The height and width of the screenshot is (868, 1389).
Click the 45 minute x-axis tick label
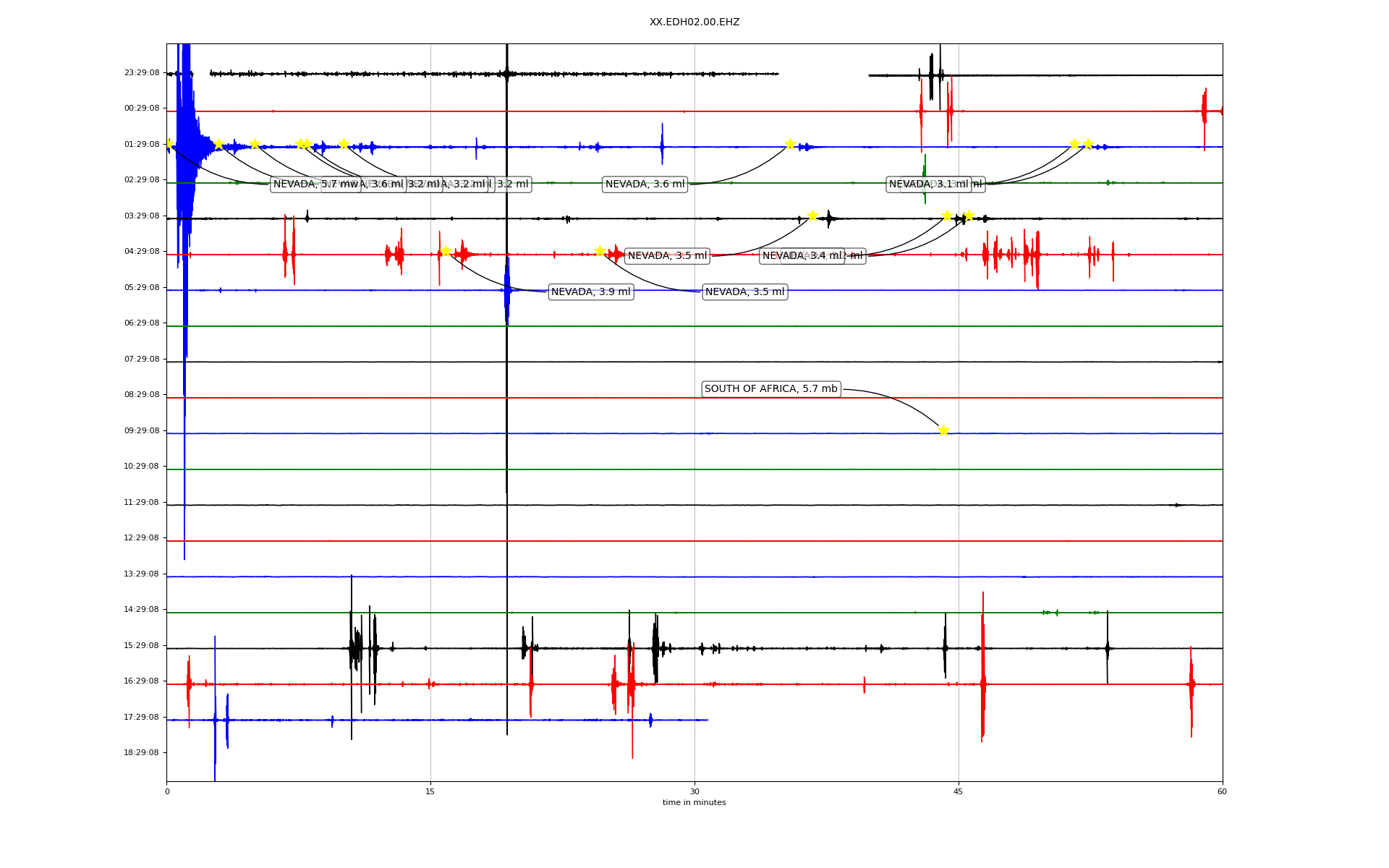(959, 792)
